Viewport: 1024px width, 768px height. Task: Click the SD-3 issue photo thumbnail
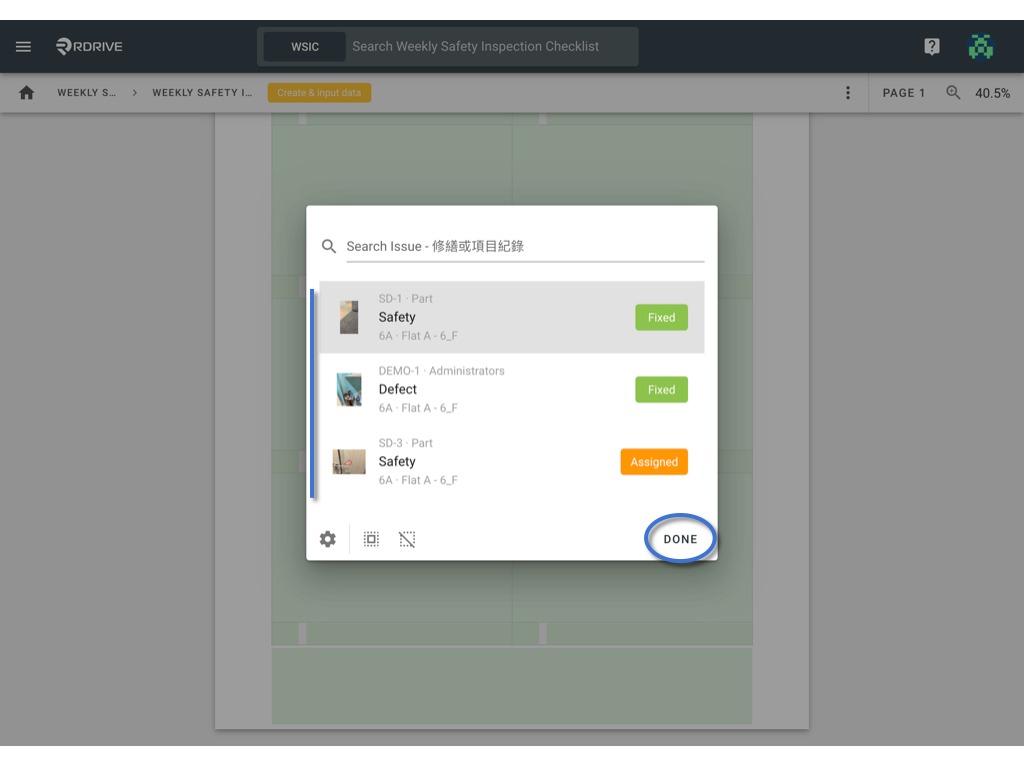click(x=349, y=462)
